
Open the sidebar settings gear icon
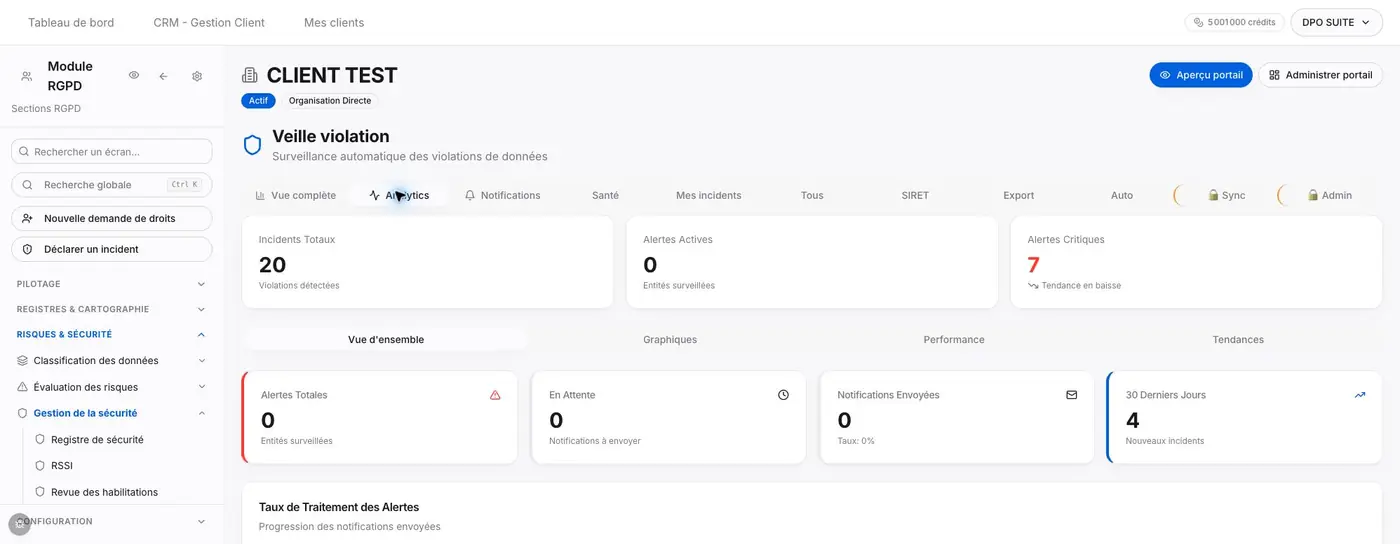tap(197, 76)
